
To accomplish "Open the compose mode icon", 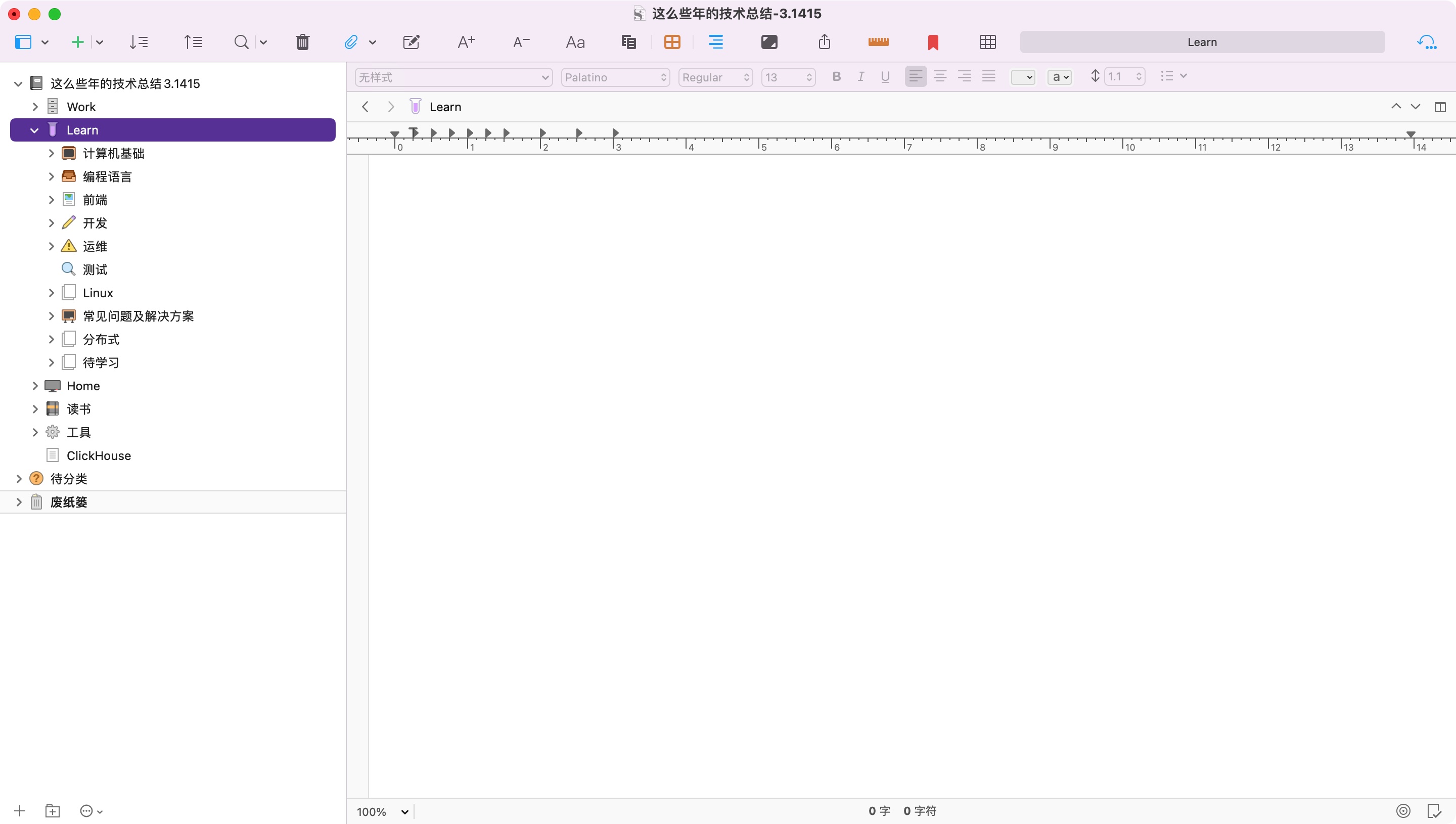I will point(769,42).
